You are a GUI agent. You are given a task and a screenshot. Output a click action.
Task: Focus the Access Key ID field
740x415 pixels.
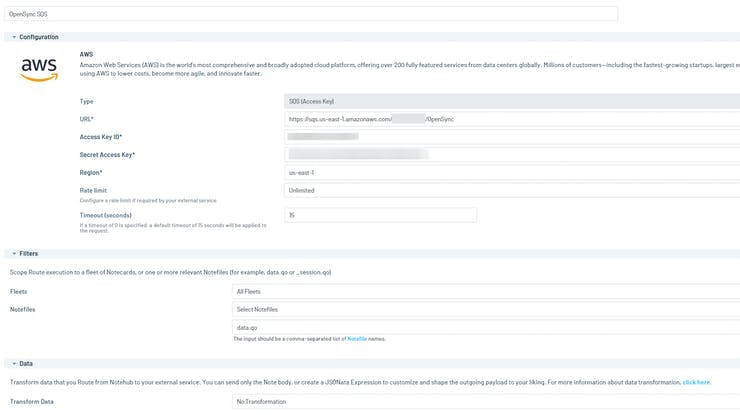pos(512,136)
